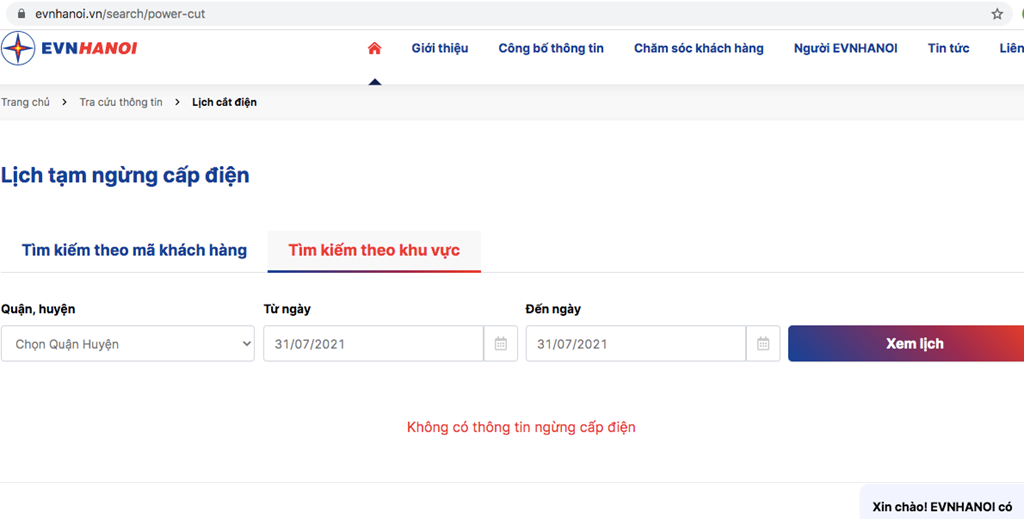The width and height of the screenshot is (1024, 519).
Task: Expand the Quận, huyện dropdown
Action: point(128,343)
